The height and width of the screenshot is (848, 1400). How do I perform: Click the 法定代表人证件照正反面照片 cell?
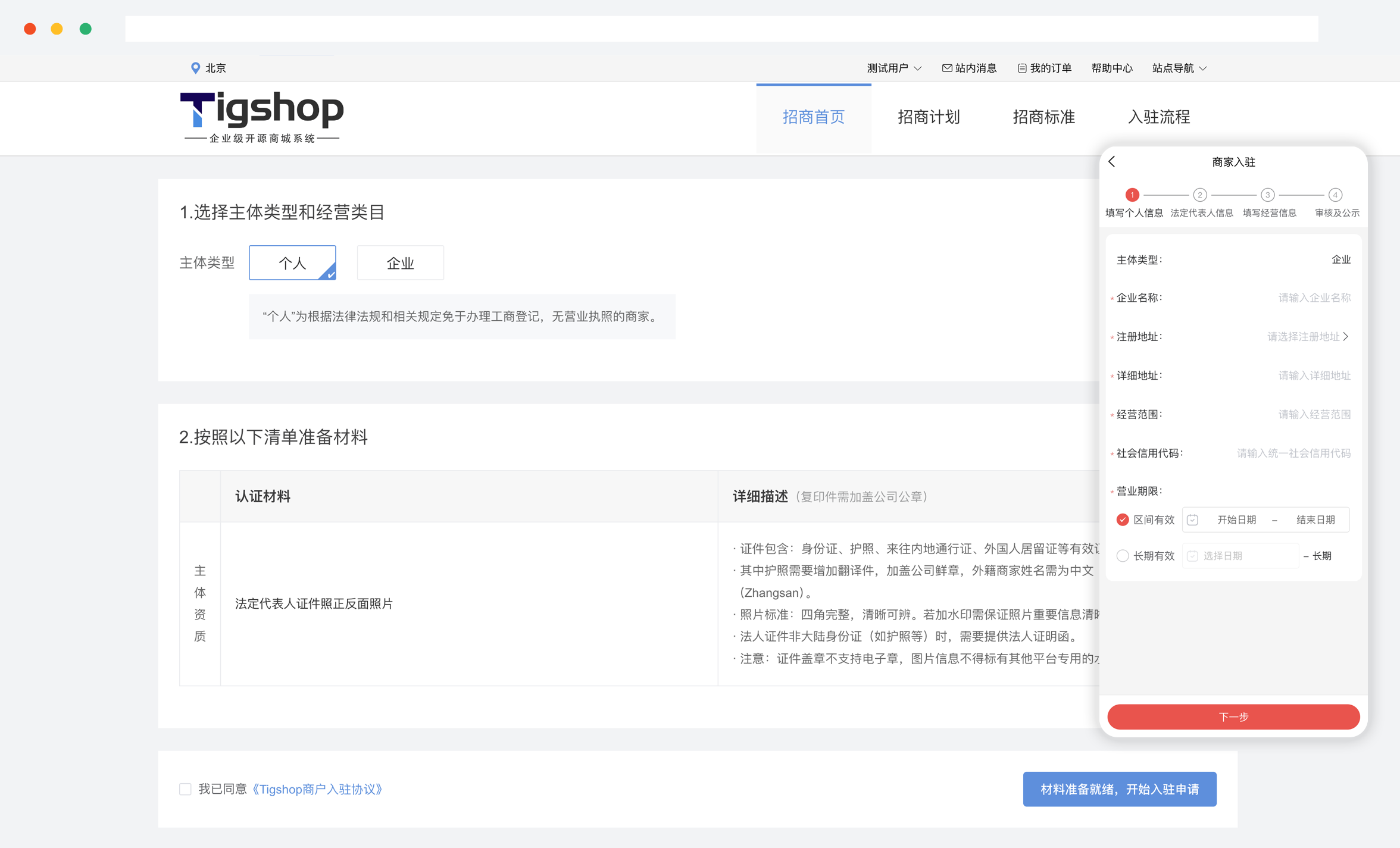pyautogui.click(x=469, y=603)
